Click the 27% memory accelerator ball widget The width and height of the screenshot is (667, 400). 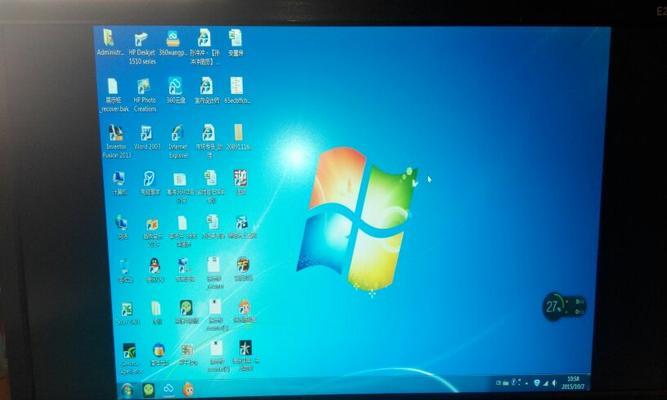564,306
